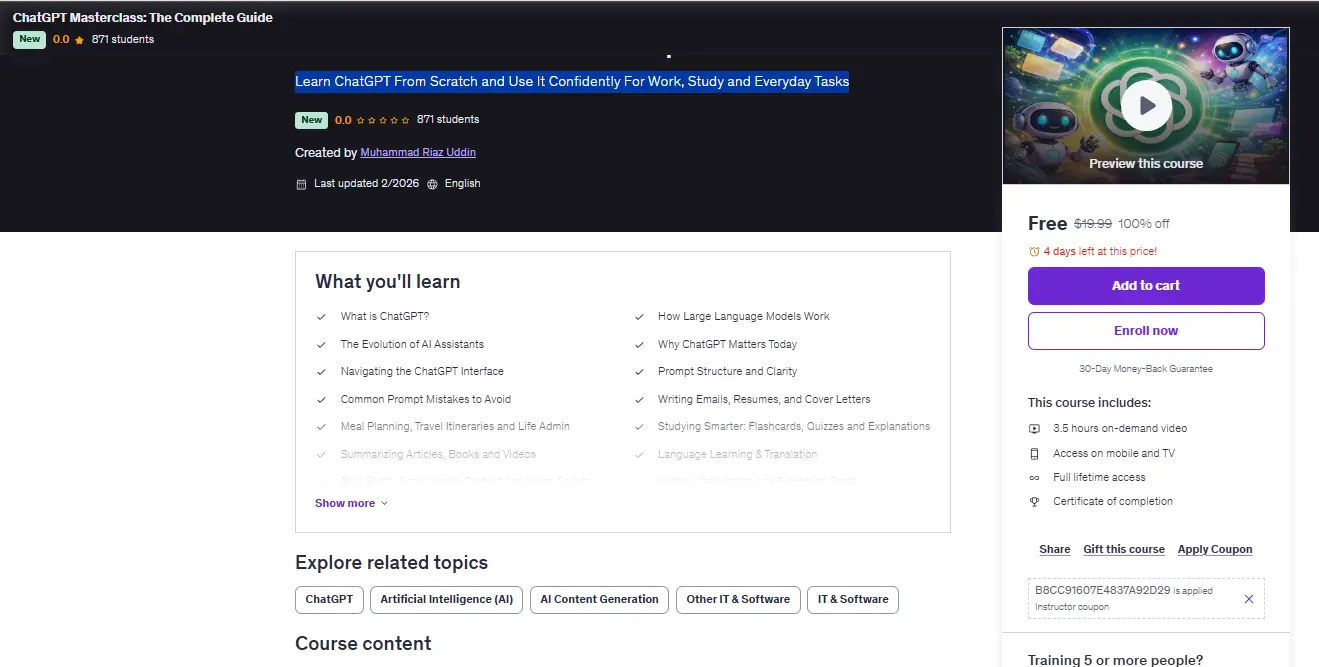This screenshot has width=1319, height=667.
Task: Open the IT & Software topic tag
Action: [853, 600]
